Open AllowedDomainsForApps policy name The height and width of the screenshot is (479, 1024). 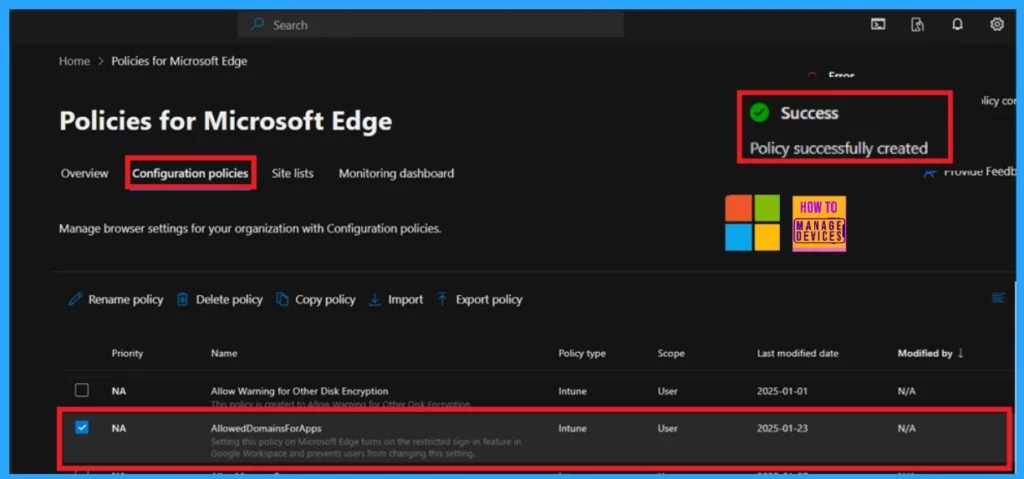pos(266,428)
